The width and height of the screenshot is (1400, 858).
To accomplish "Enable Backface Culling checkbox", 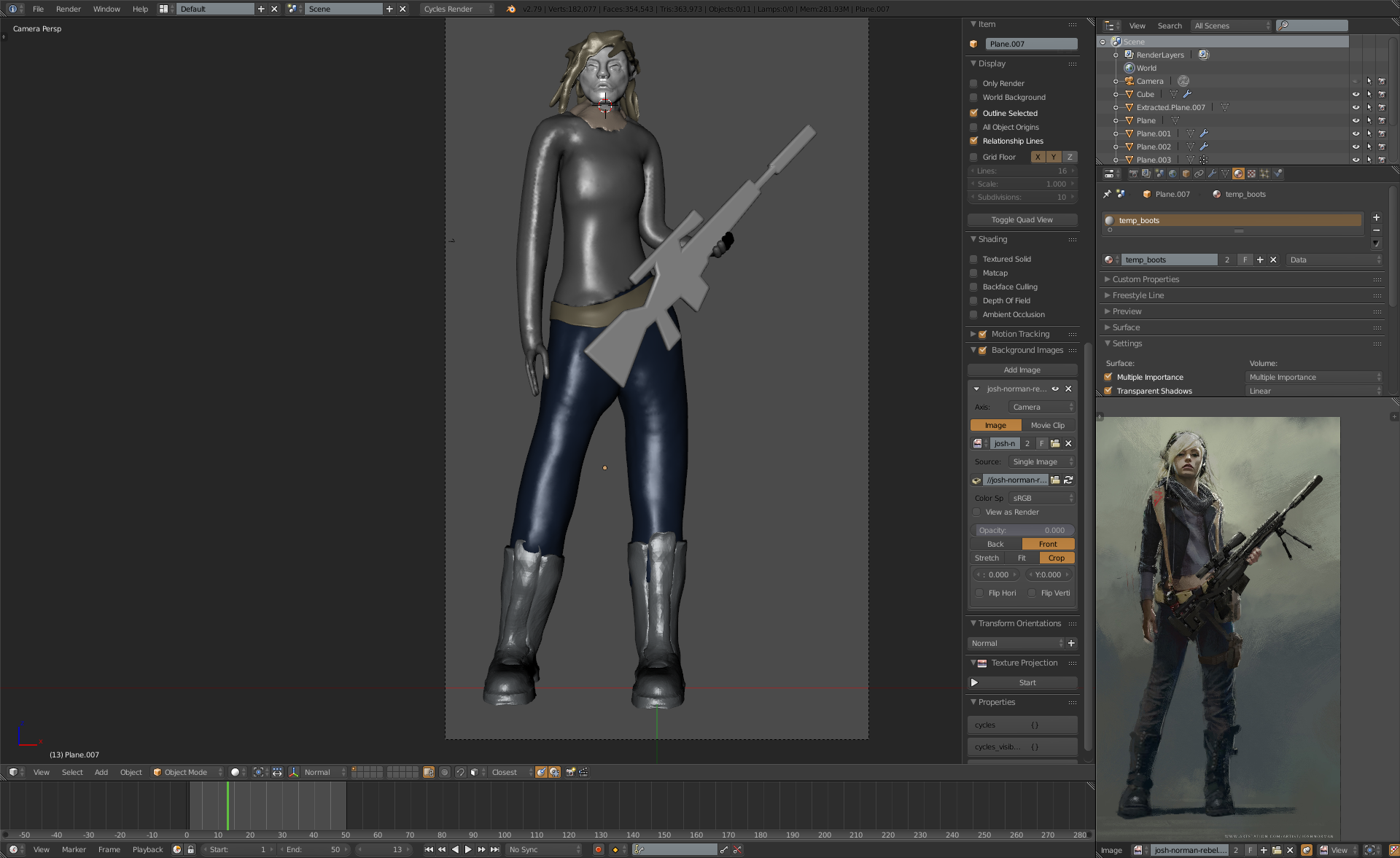I will [x=973, y=286].
